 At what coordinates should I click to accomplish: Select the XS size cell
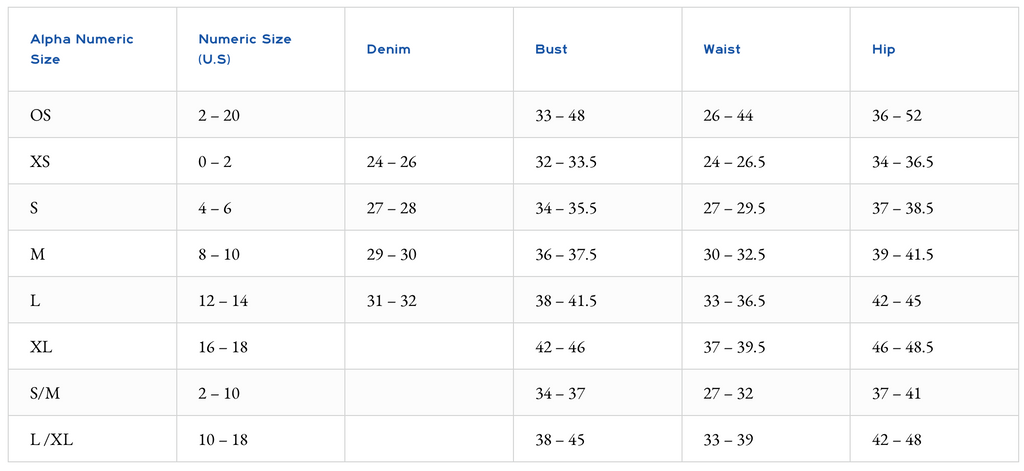40,162
